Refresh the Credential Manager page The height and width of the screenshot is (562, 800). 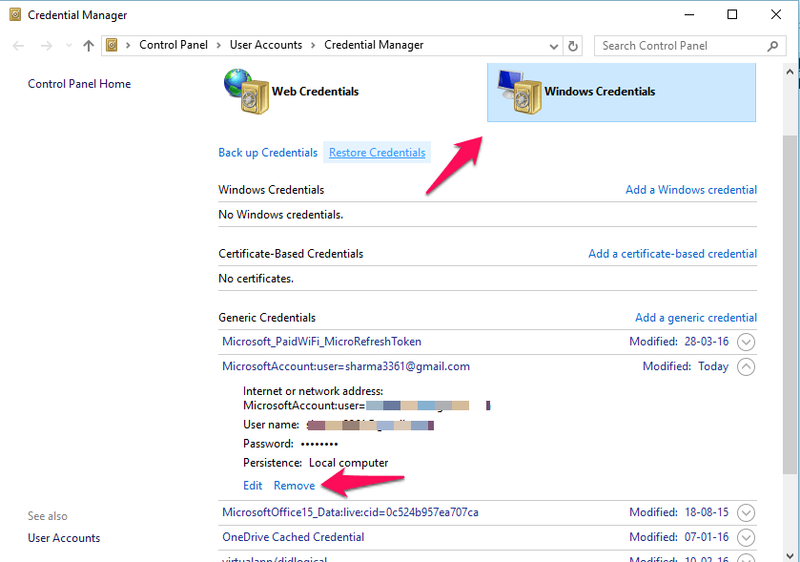(x=573, y=46)
